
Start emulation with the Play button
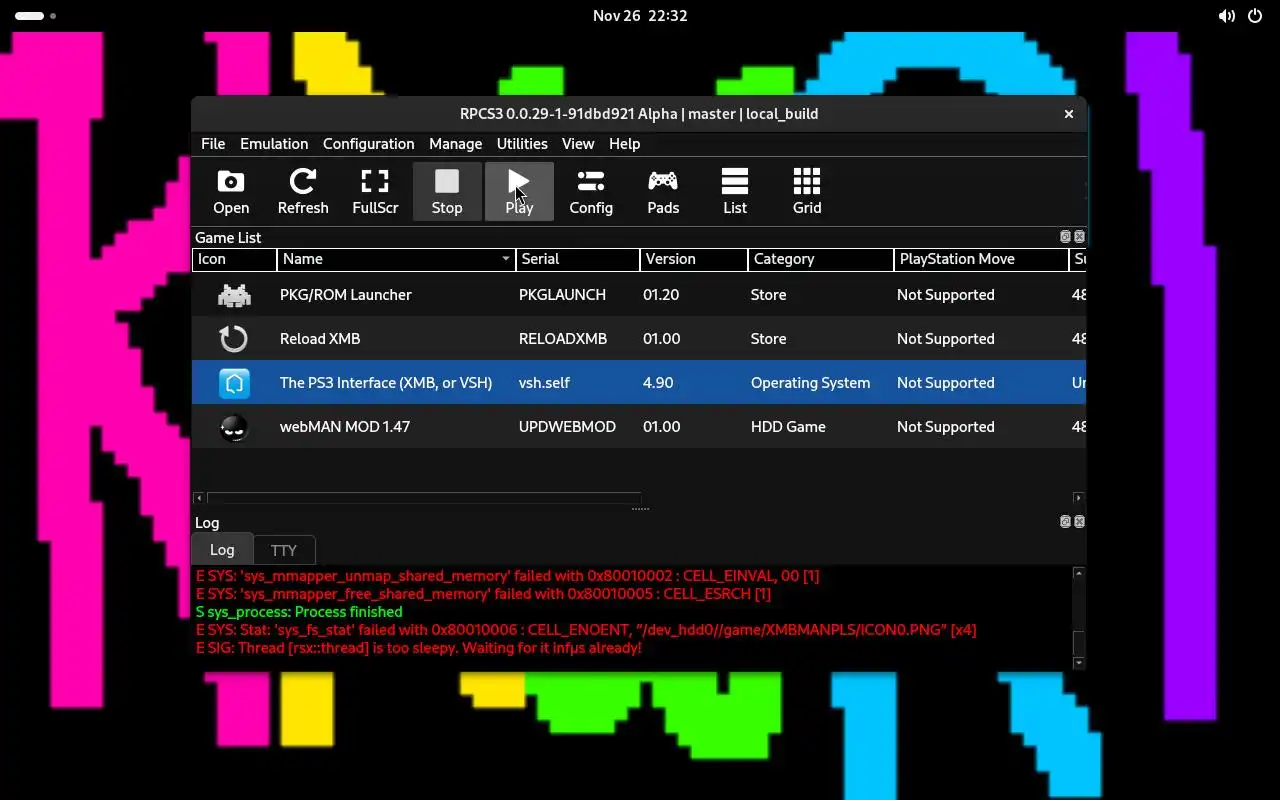pos(519,191)
